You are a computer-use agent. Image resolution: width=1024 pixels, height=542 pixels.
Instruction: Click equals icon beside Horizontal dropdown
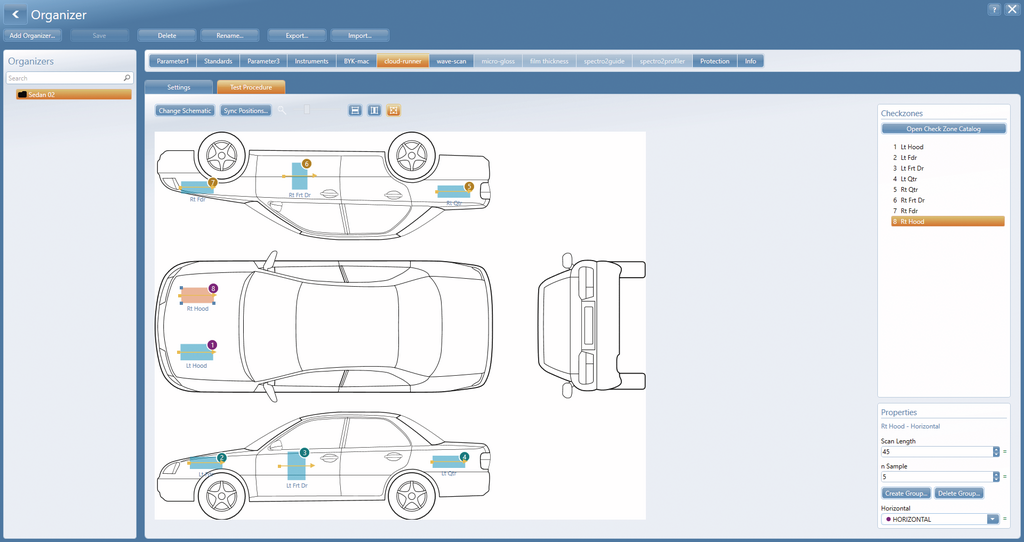[x=1005, y=519]
